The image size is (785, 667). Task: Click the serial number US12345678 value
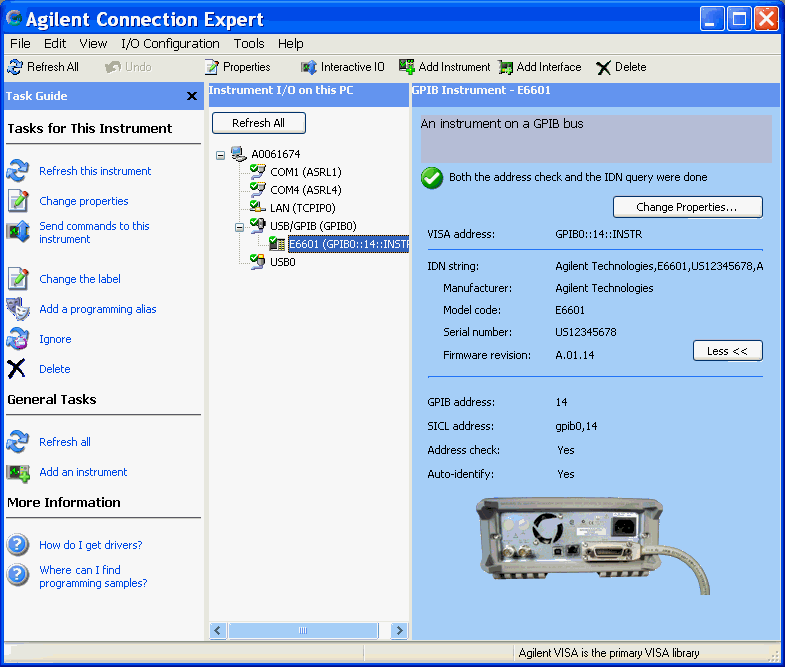[586, 332]
